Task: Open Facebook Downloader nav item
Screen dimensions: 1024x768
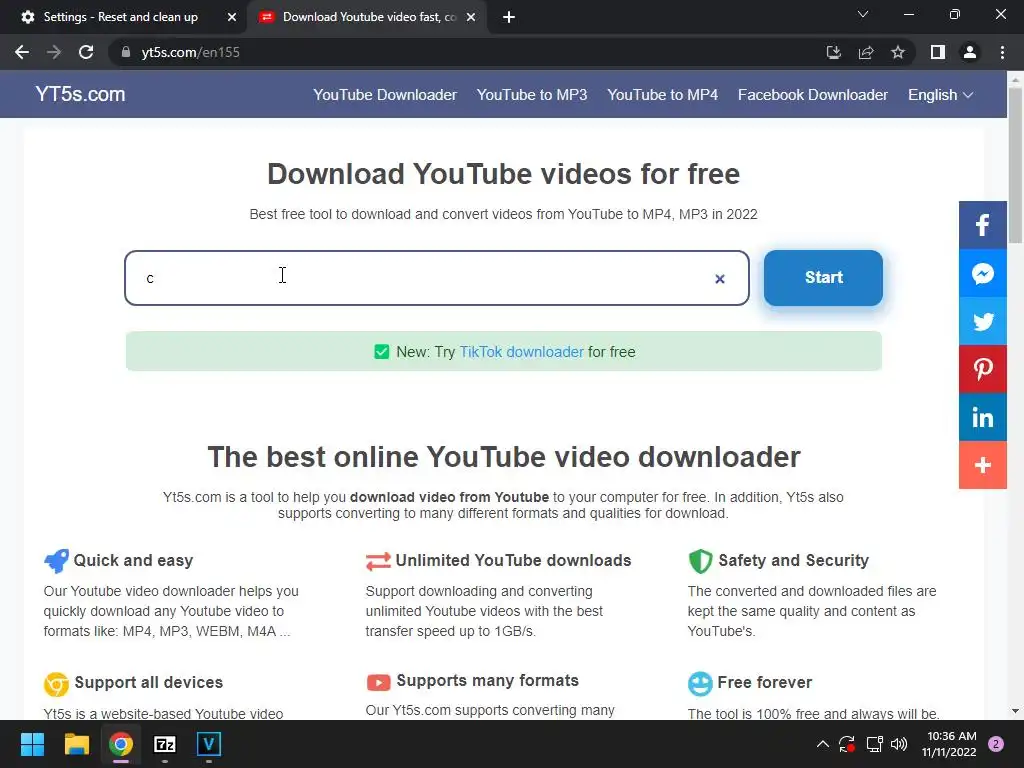Action: [812, 95]
